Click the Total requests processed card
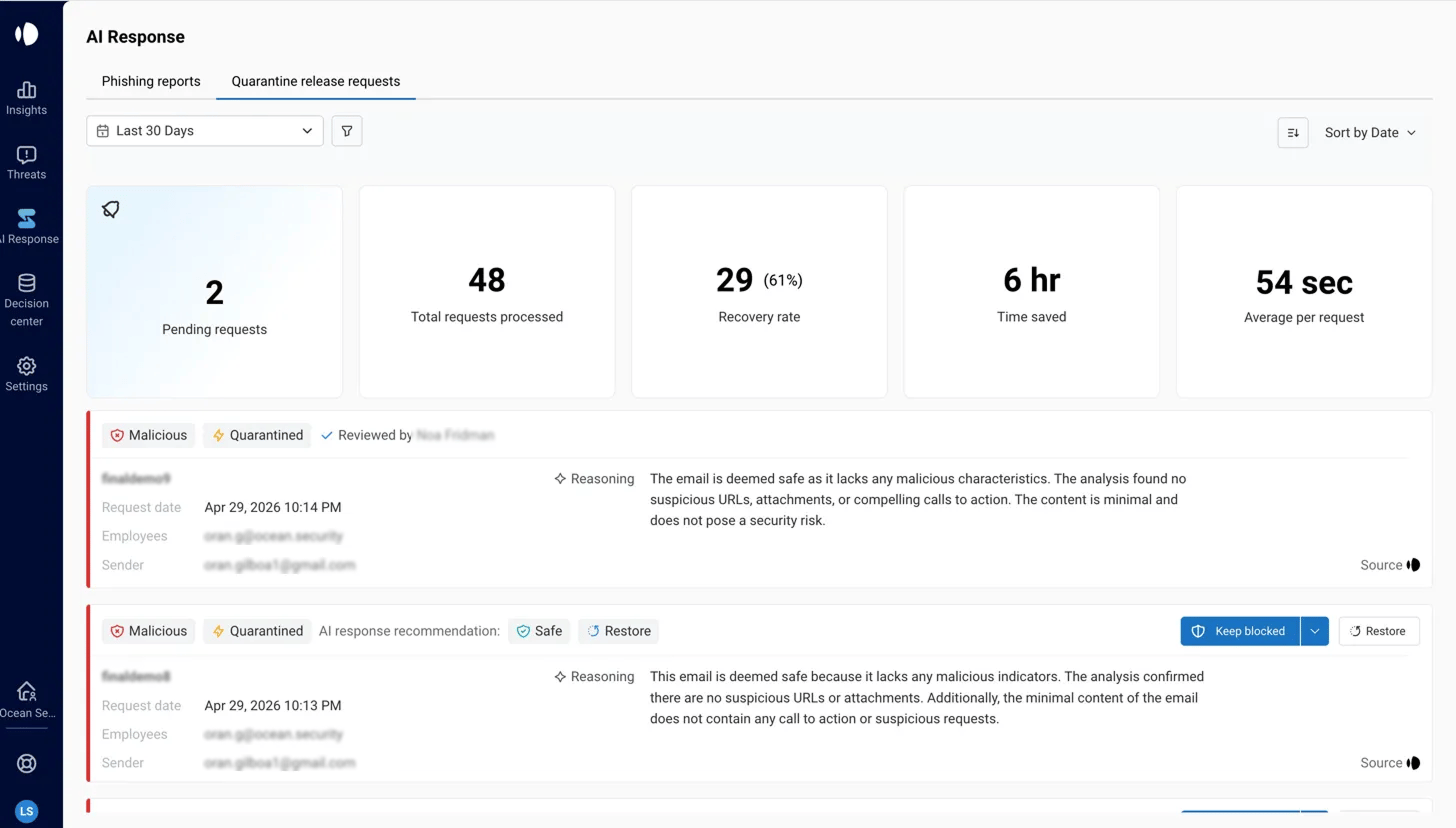1456x828 pixels. pyautogui.click(x=487, y=292)
